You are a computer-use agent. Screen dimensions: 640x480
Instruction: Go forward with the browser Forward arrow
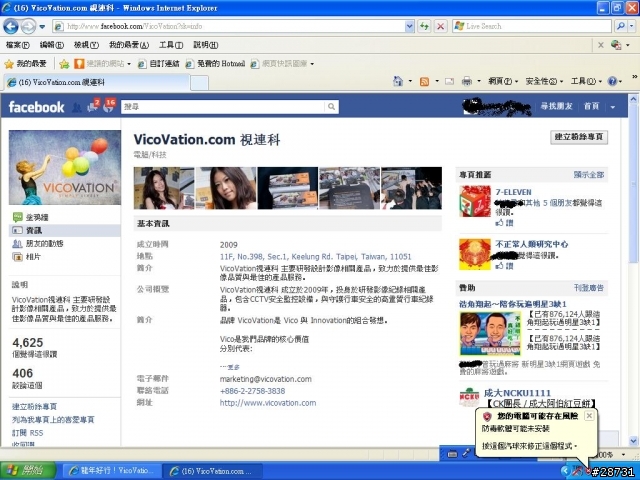tap(28, 27)
